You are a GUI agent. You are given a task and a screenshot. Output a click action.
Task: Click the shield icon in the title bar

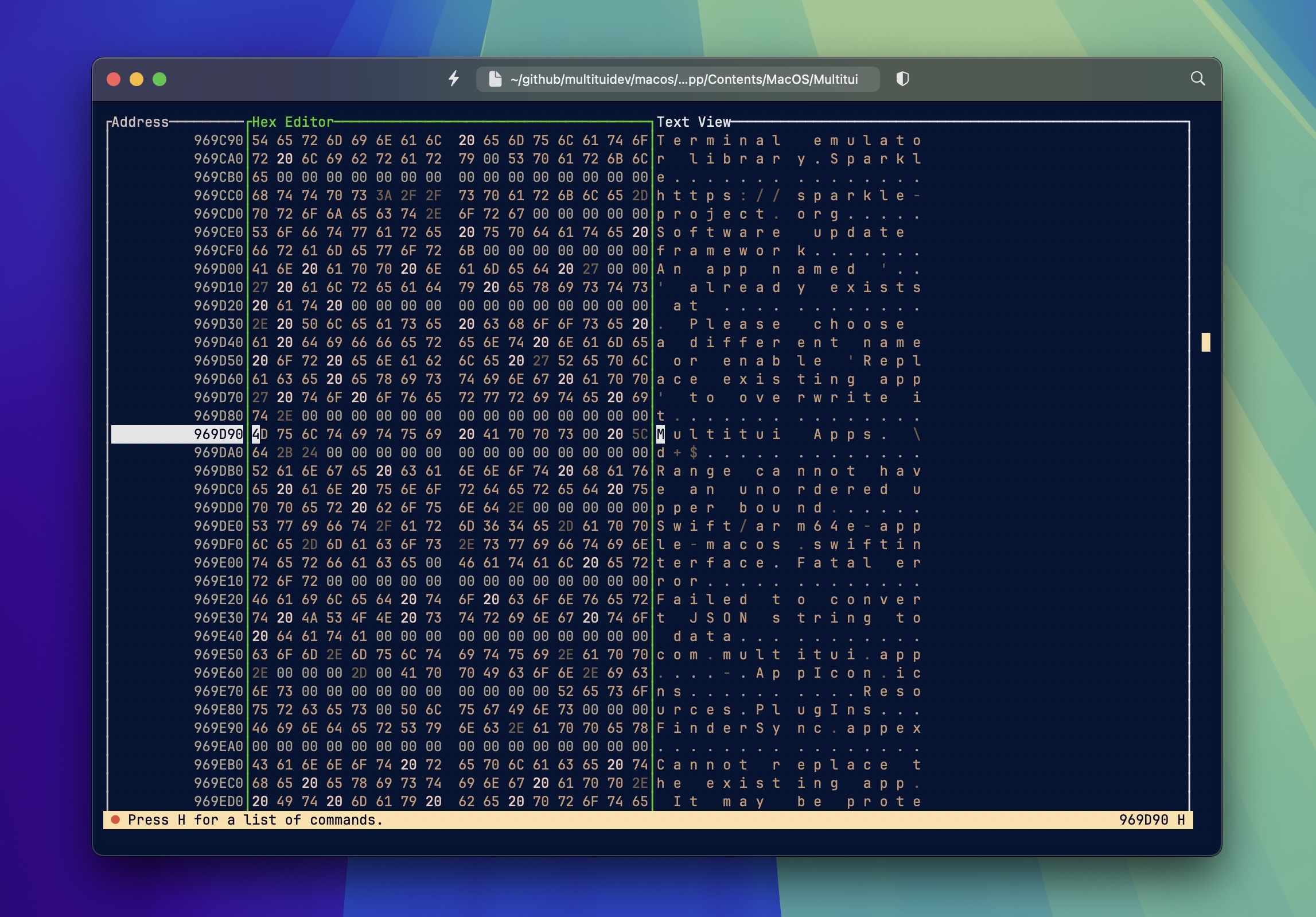click(x=904, y=79)
